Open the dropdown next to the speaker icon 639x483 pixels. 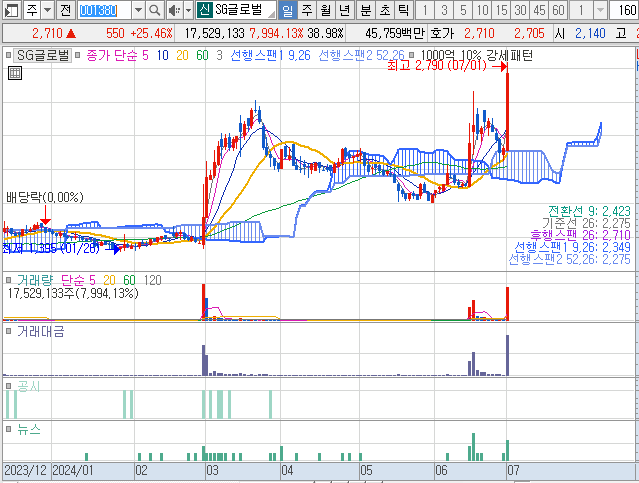click(188, 10)
